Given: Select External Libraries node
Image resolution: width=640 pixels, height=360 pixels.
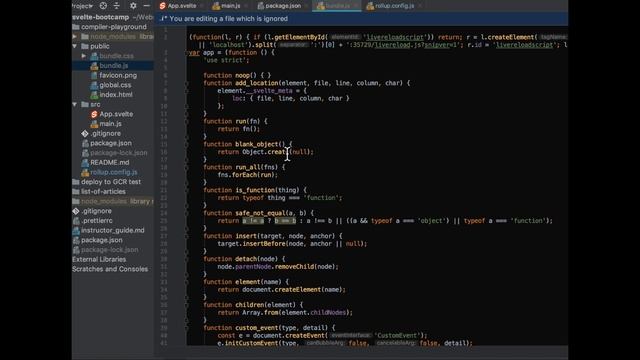Looking at the screenshot, I should click(99, 259).
